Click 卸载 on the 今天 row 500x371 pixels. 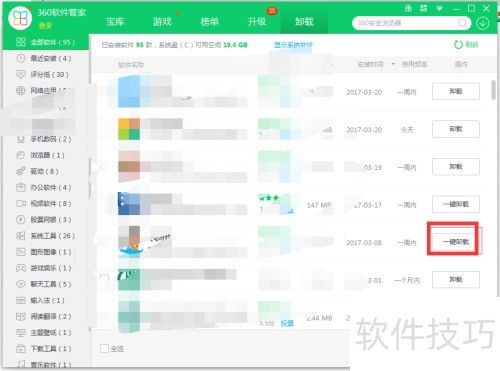(x=456, y=129)
